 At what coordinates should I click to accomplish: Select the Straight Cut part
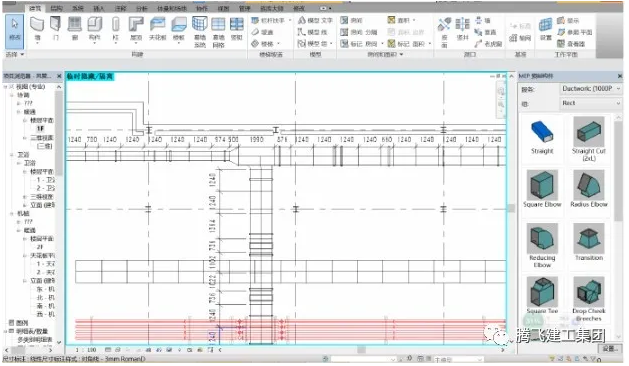coord(588,139)
